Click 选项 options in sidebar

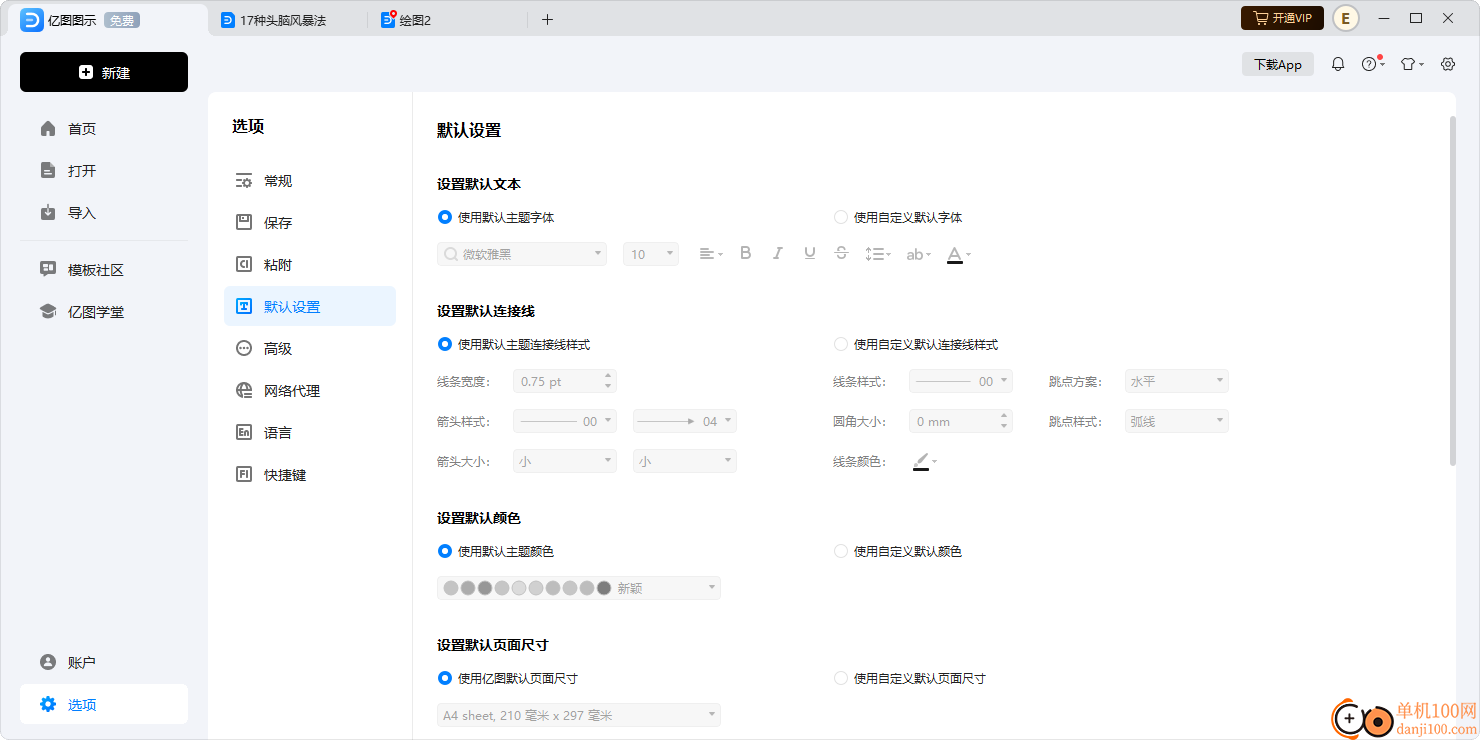(x=104, y=704)
